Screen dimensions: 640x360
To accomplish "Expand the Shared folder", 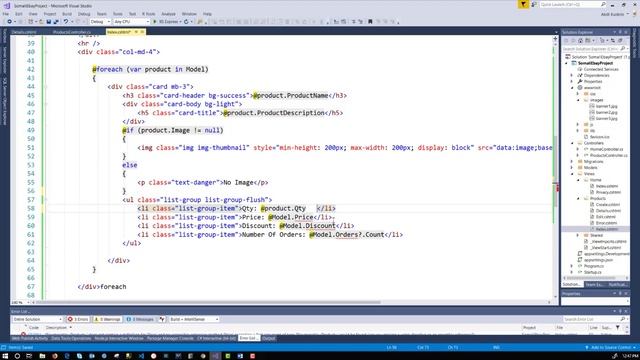I will pyautogui.click(x=578, y=236).
